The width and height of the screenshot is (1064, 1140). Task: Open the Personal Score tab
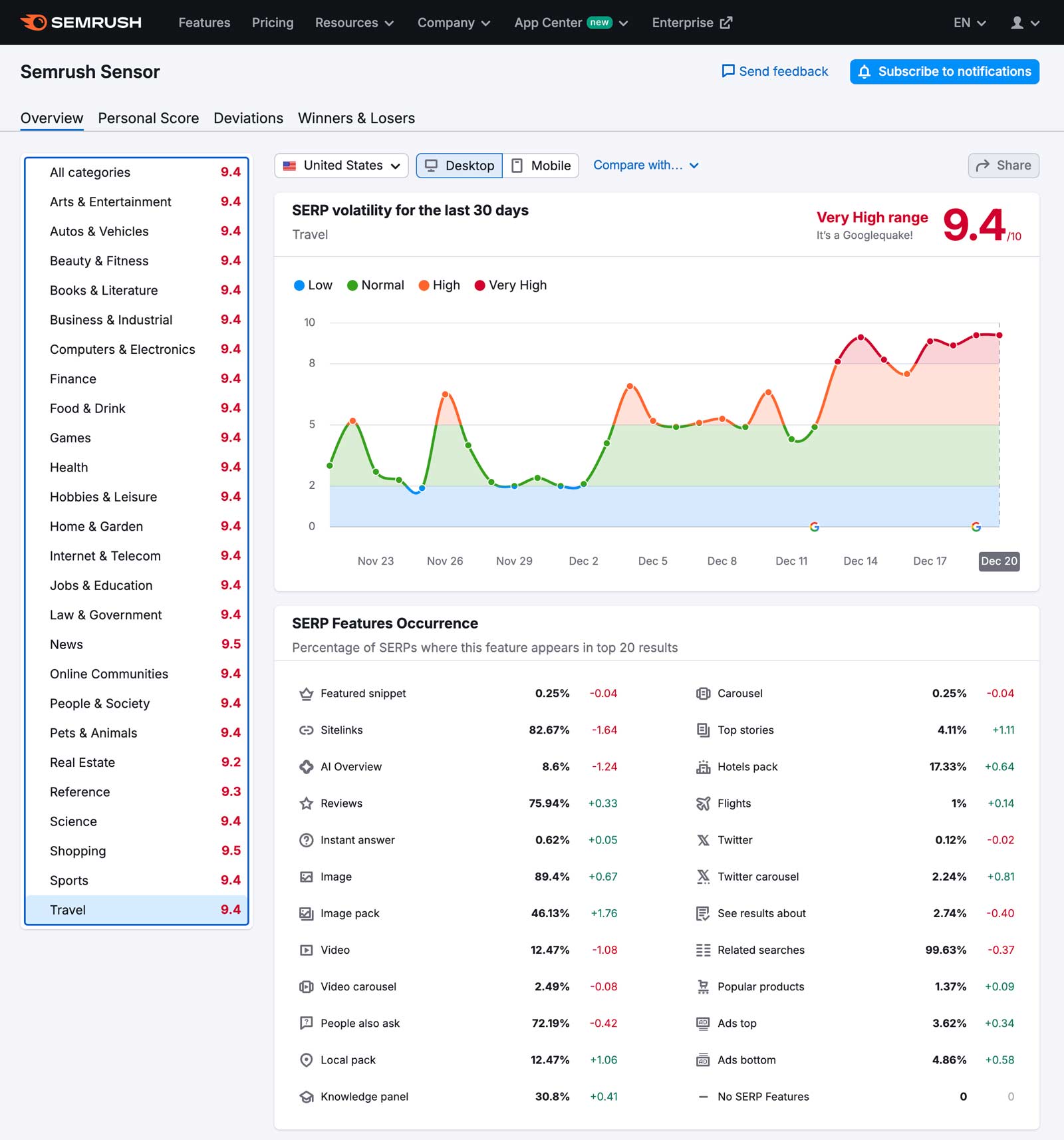(148, 118)
